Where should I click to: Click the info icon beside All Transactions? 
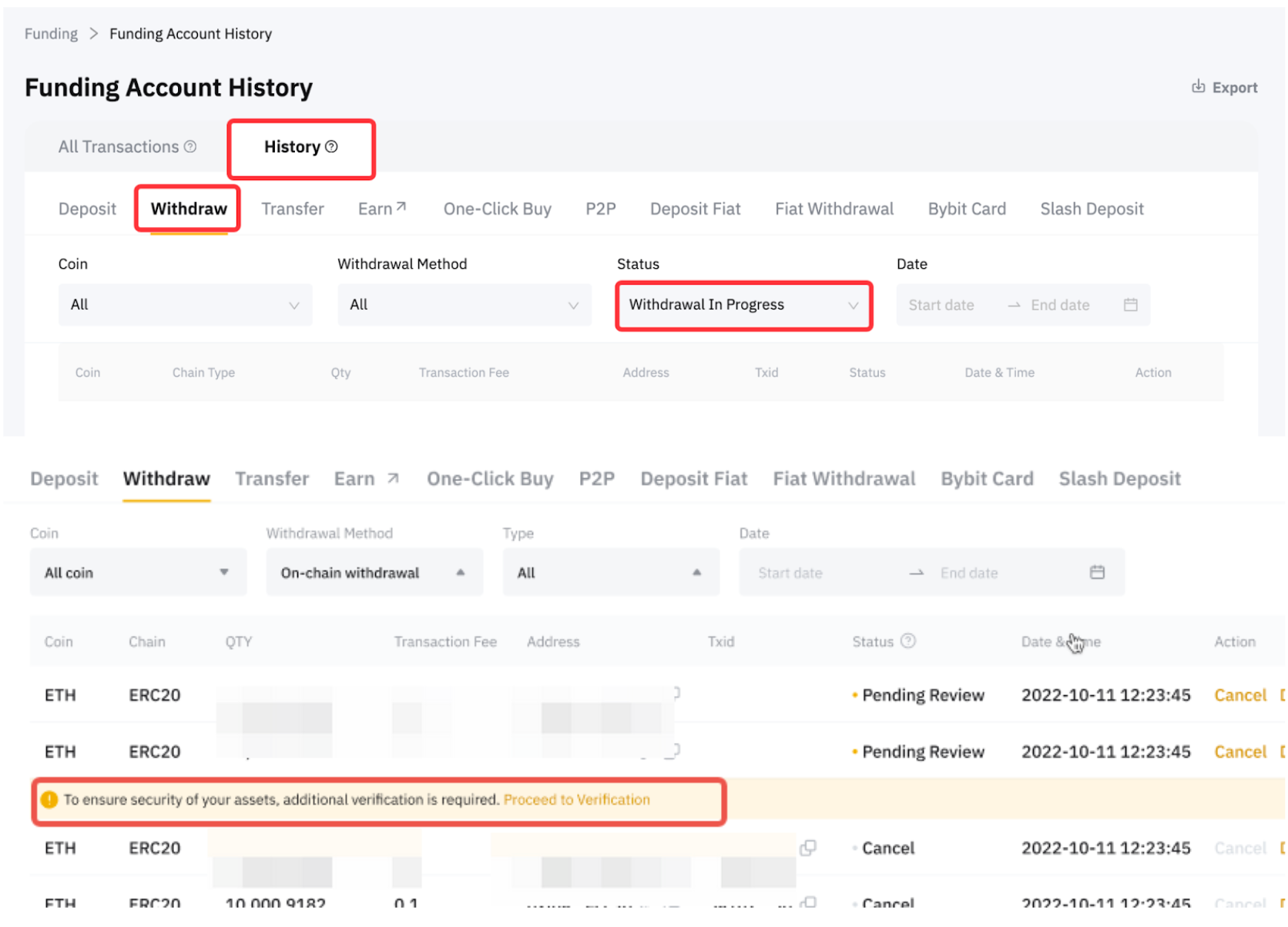tap(190, 146)
